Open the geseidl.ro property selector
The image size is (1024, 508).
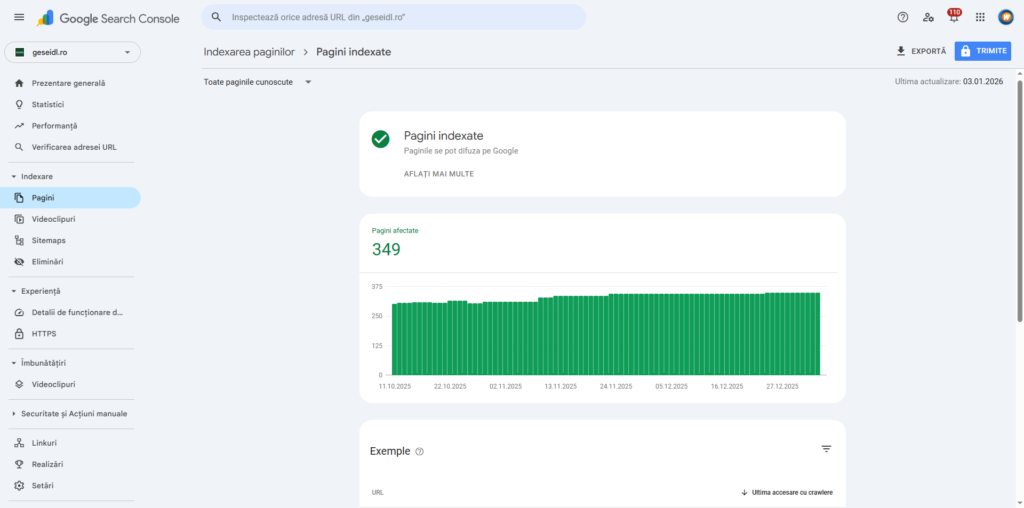pos(73,52)
